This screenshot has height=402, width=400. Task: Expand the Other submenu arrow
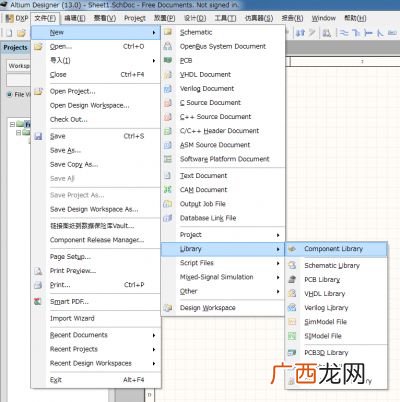click(x=278, y=291)
